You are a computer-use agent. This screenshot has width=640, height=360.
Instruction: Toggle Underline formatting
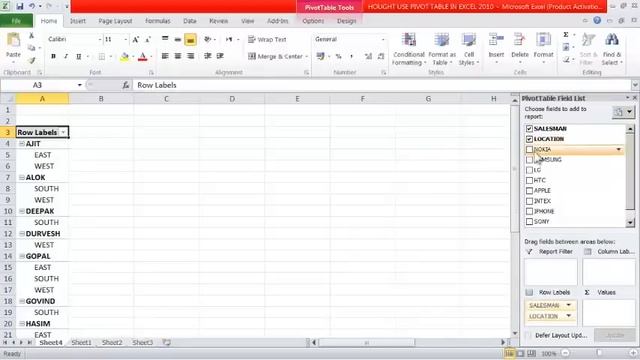tap(78, 56)
